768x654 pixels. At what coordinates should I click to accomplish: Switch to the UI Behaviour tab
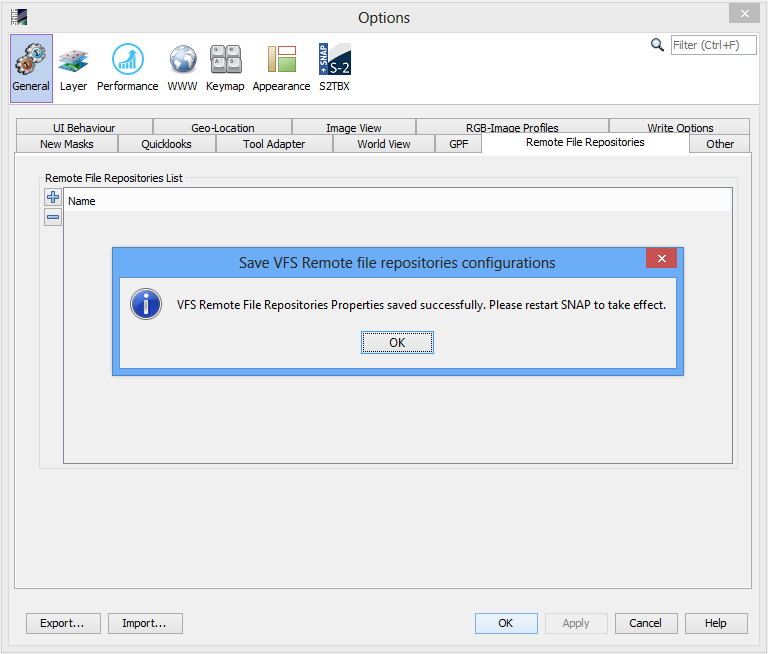pos(84,127)
